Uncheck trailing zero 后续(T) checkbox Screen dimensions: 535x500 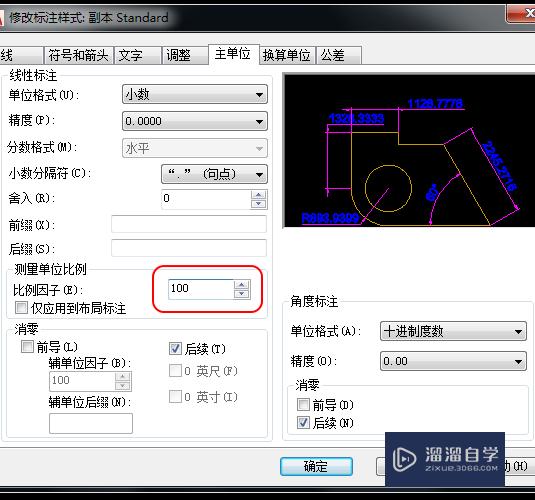tap(175, 348)
